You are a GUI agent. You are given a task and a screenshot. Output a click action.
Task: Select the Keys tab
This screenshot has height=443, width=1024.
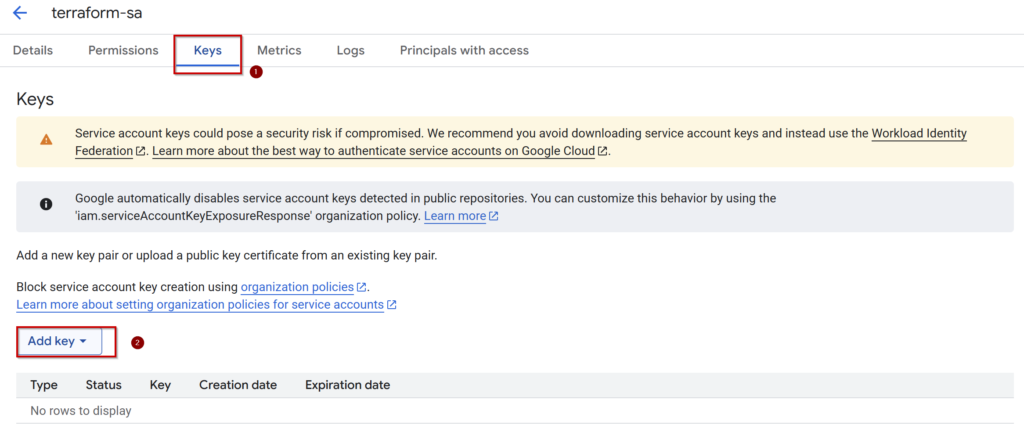pos(208,50)
